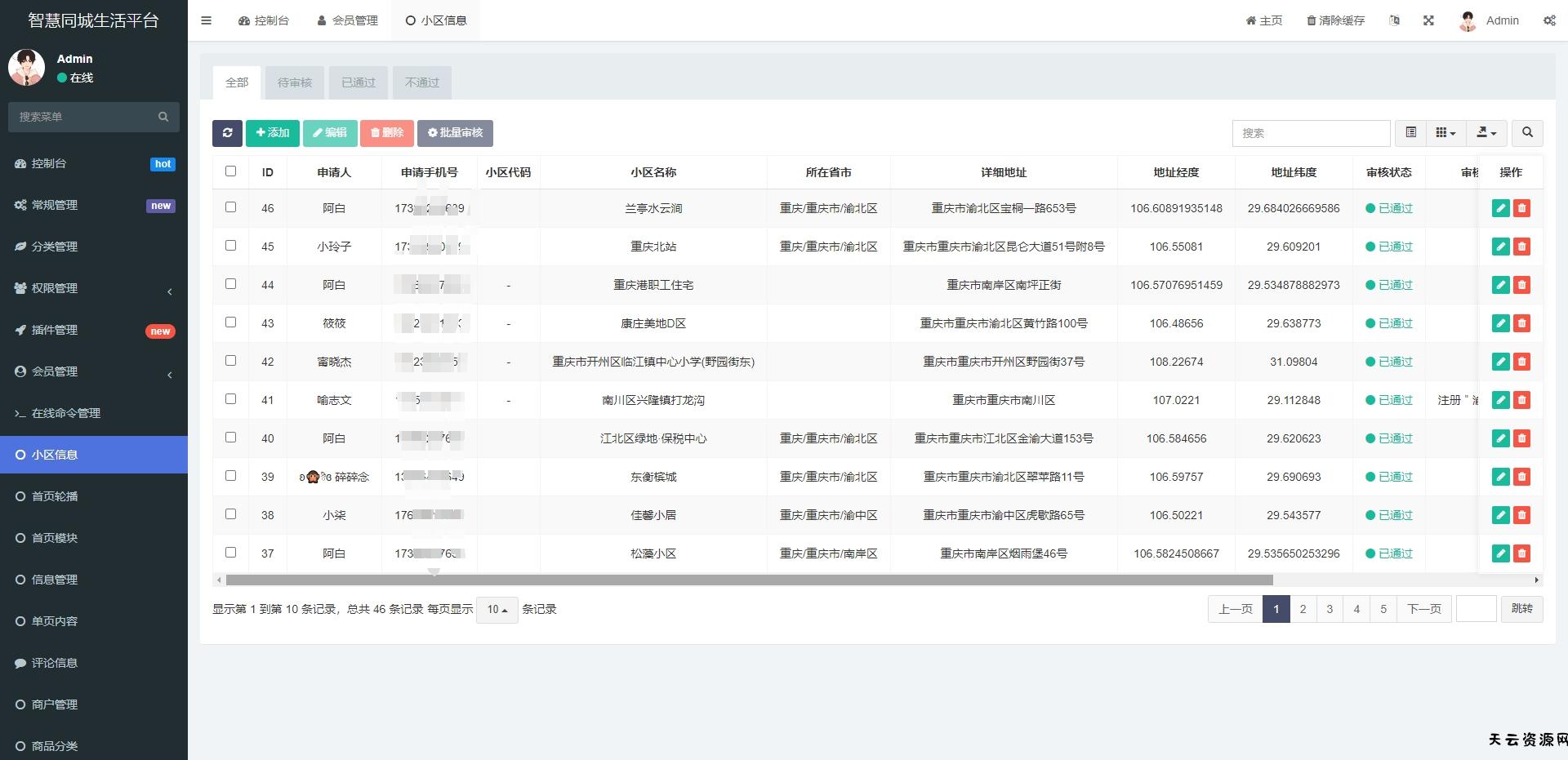Screen dimensions: 1568x760
Task: Open the settings gears icon top-right
Action: tap(1549, 20)
